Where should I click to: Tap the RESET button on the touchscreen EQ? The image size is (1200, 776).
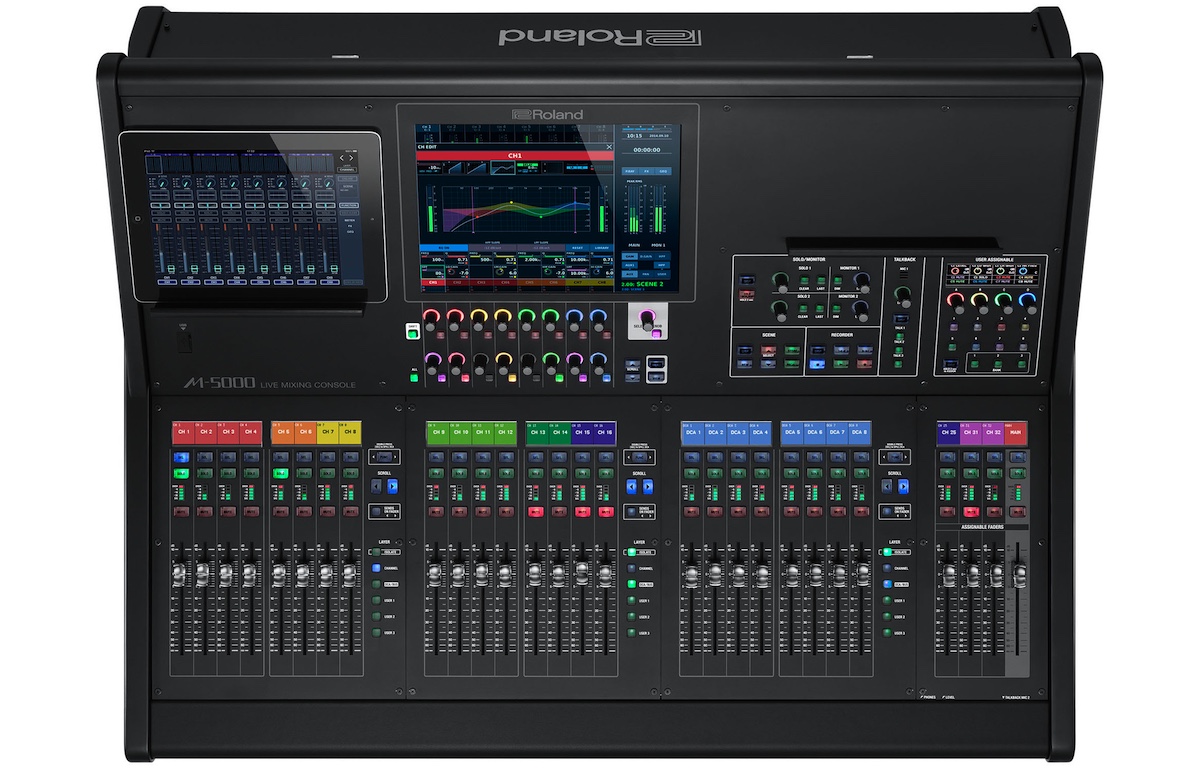click(576, 247)
